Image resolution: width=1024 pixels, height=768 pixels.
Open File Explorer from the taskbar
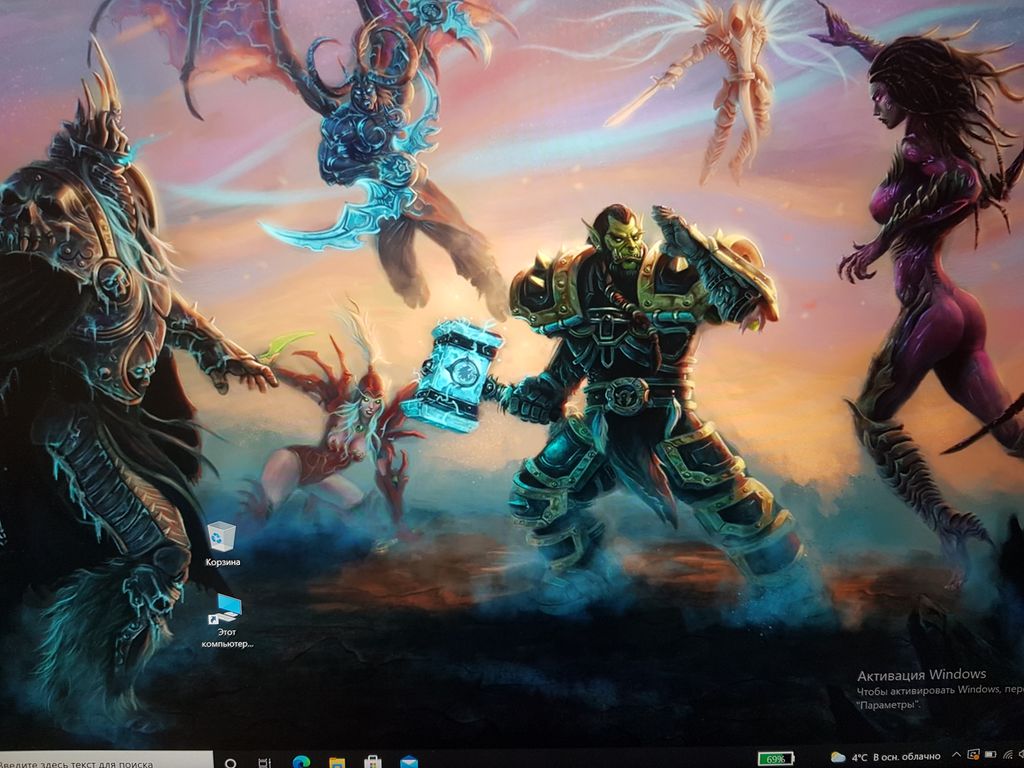(x=336, y=763)
